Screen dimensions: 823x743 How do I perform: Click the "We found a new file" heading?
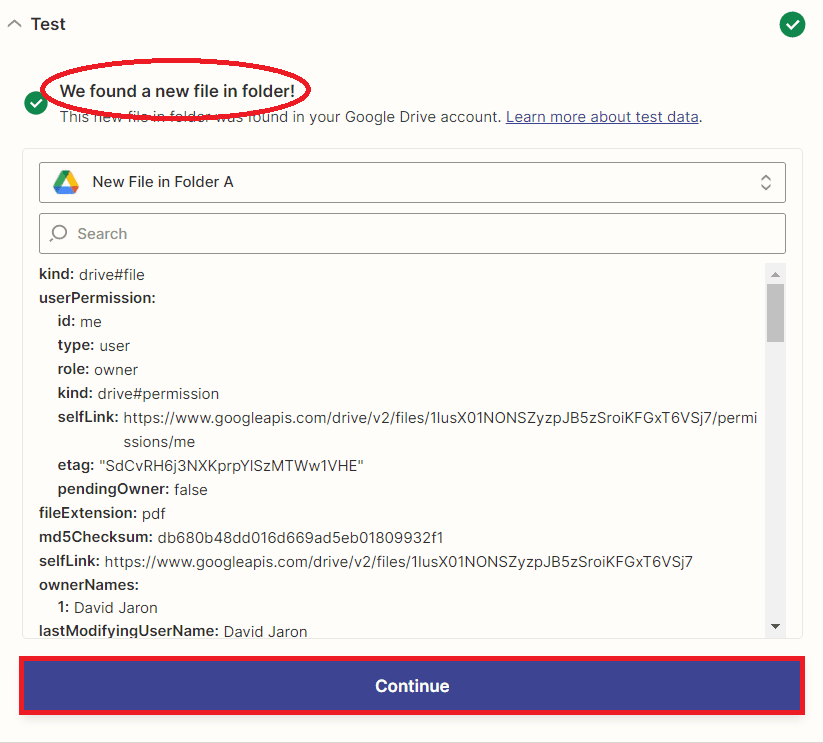point(177,91)
